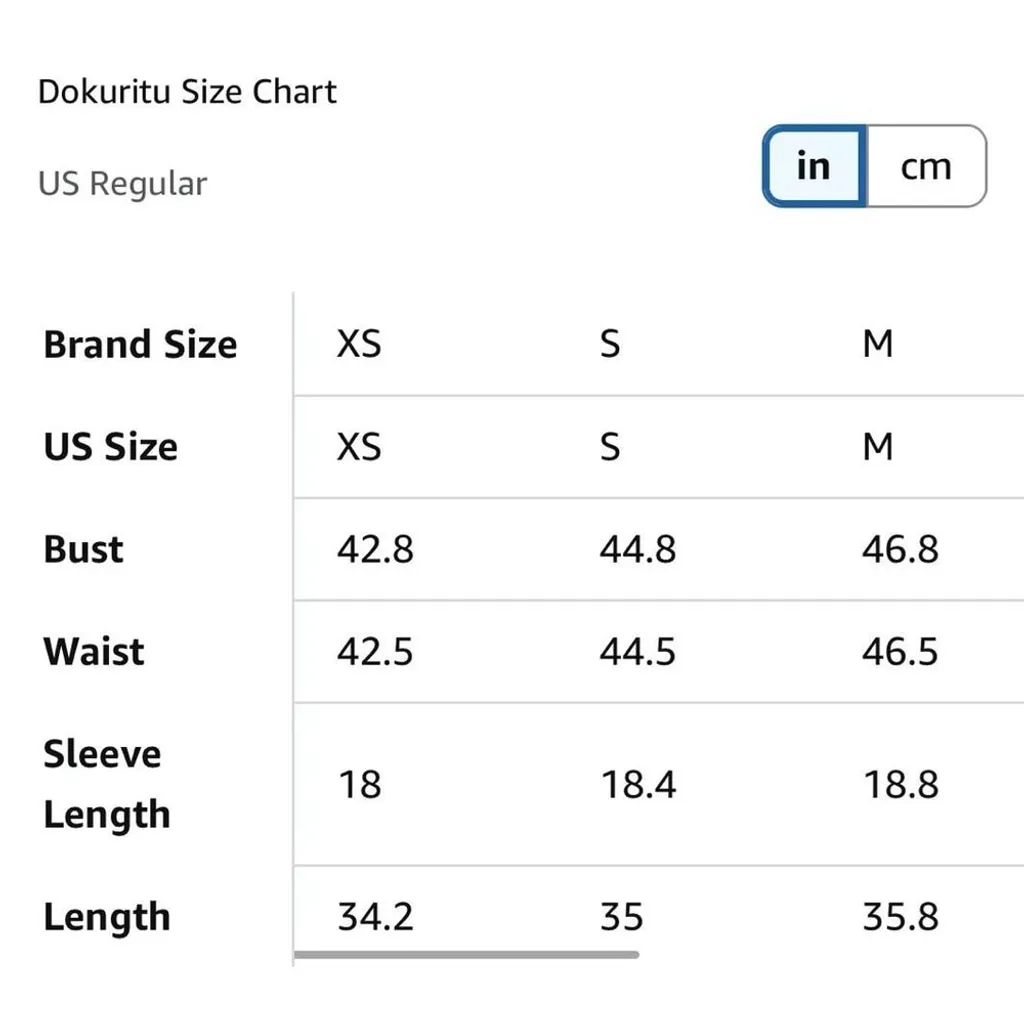Screen dimensions: 1024x1024
Task: Select the 46.8 bust value
Action: 900,550
